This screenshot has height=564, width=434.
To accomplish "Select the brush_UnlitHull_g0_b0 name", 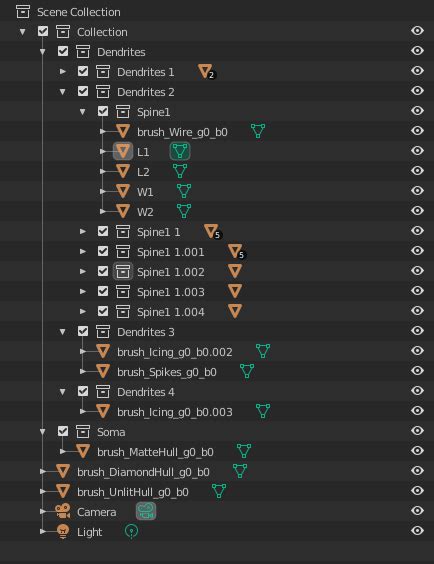I will pos(133,492).
